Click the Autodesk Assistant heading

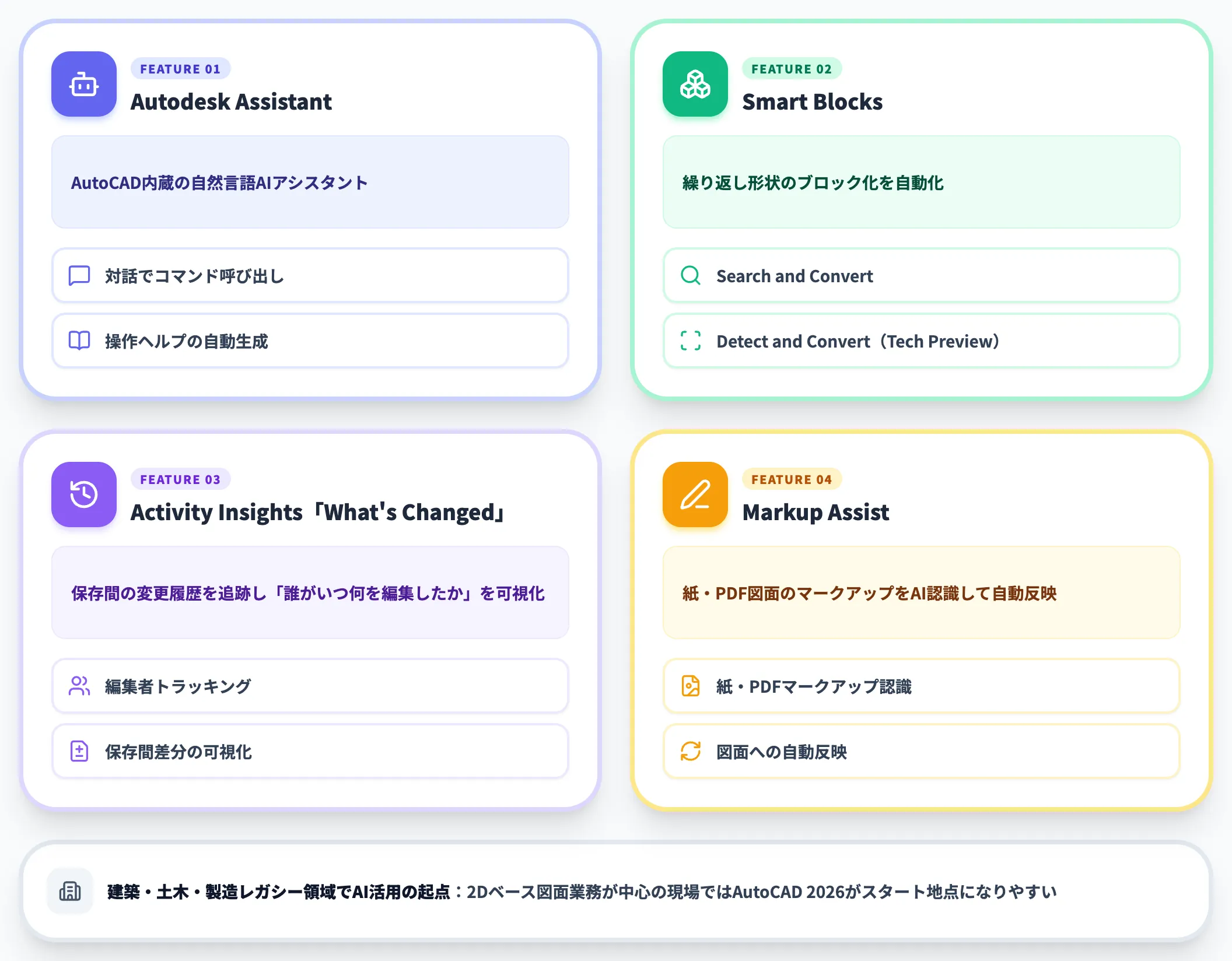click(231, 102)
